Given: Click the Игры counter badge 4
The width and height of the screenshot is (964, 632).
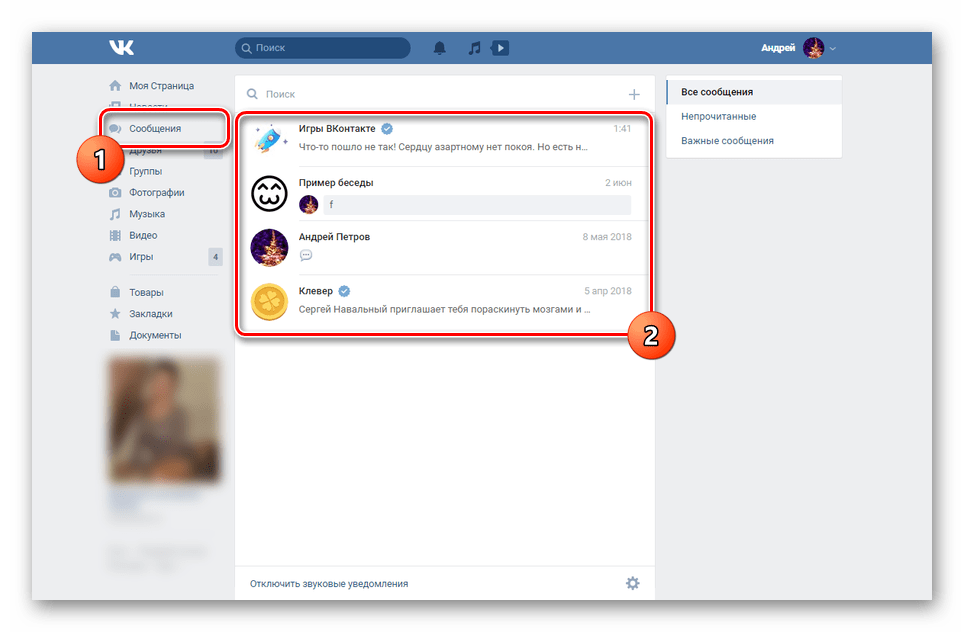Looking at the screenshot, I should click(x=215, y=257).
